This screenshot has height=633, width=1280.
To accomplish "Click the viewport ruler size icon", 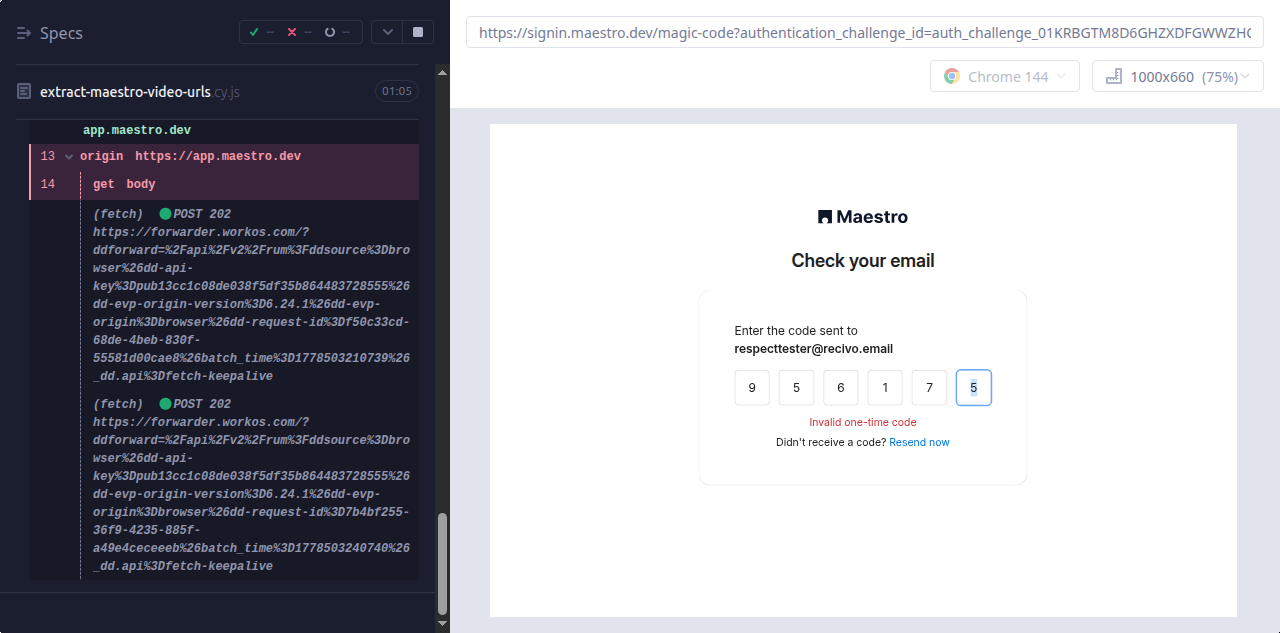I will (x=1114, y=76).
